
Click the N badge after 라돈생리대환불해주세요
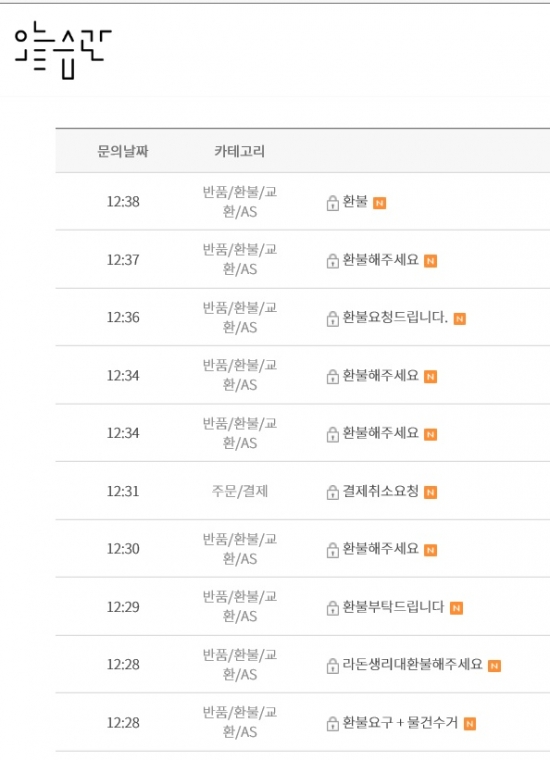coord(494,666)
